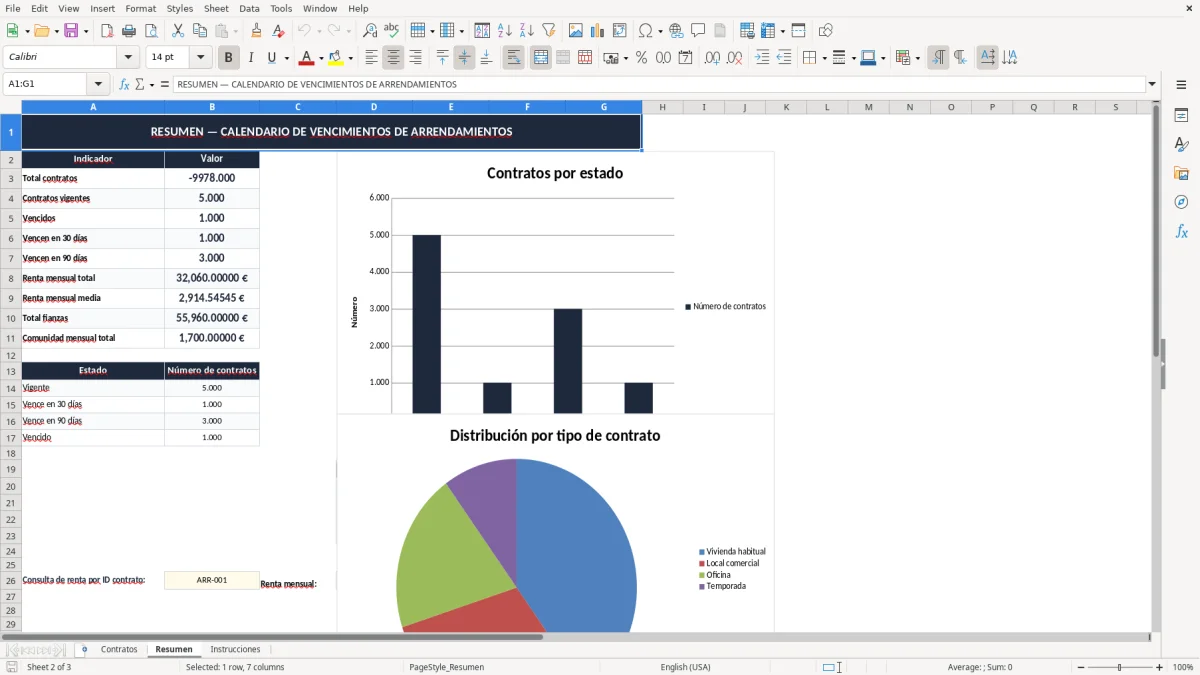The image size is (1200, 675).
Task: Click the Copy icon
Action: point(200,31)
